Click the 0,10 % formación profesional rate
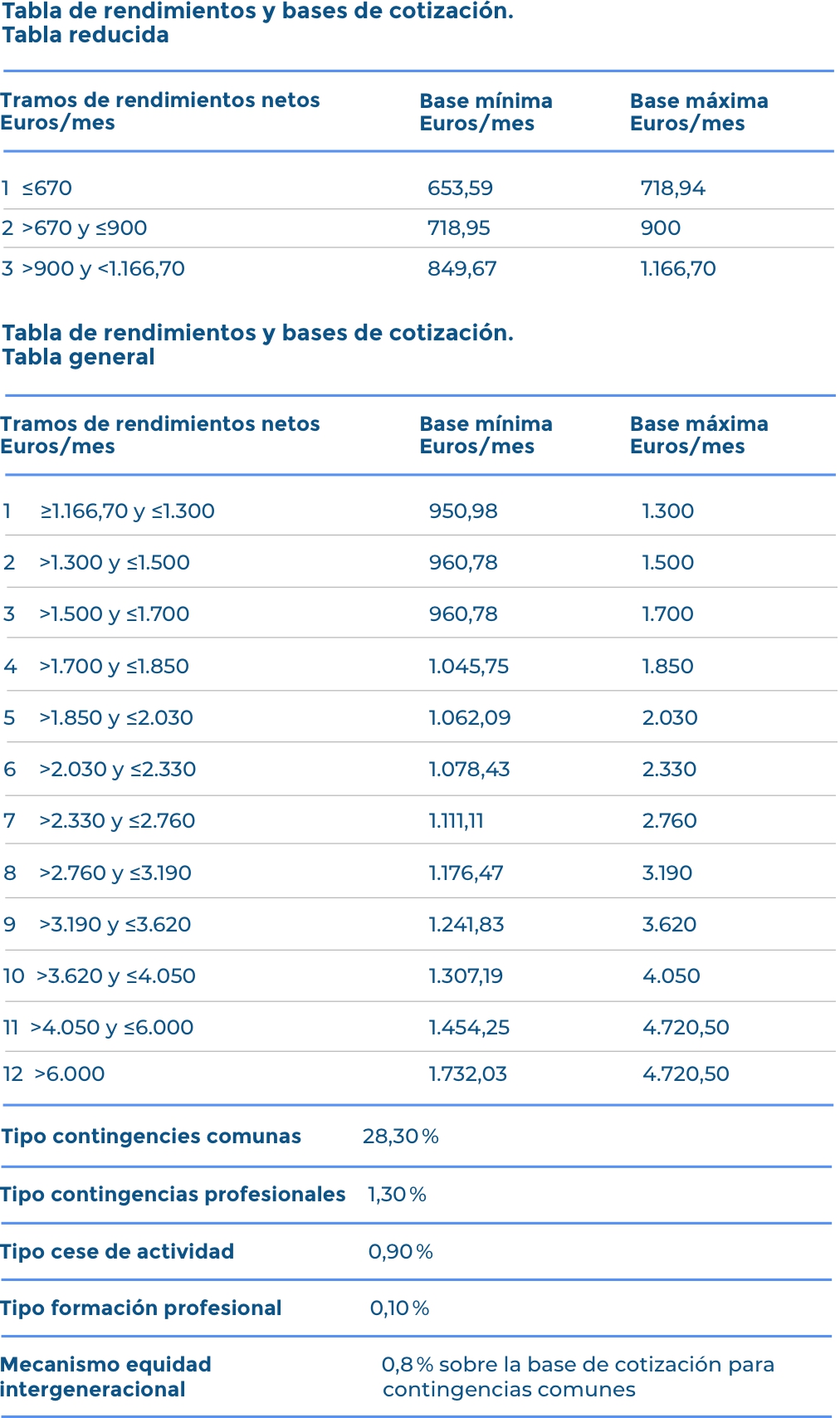This screenshot has height=1418, width=840. pyautogui.click(x=399, y=1308)
